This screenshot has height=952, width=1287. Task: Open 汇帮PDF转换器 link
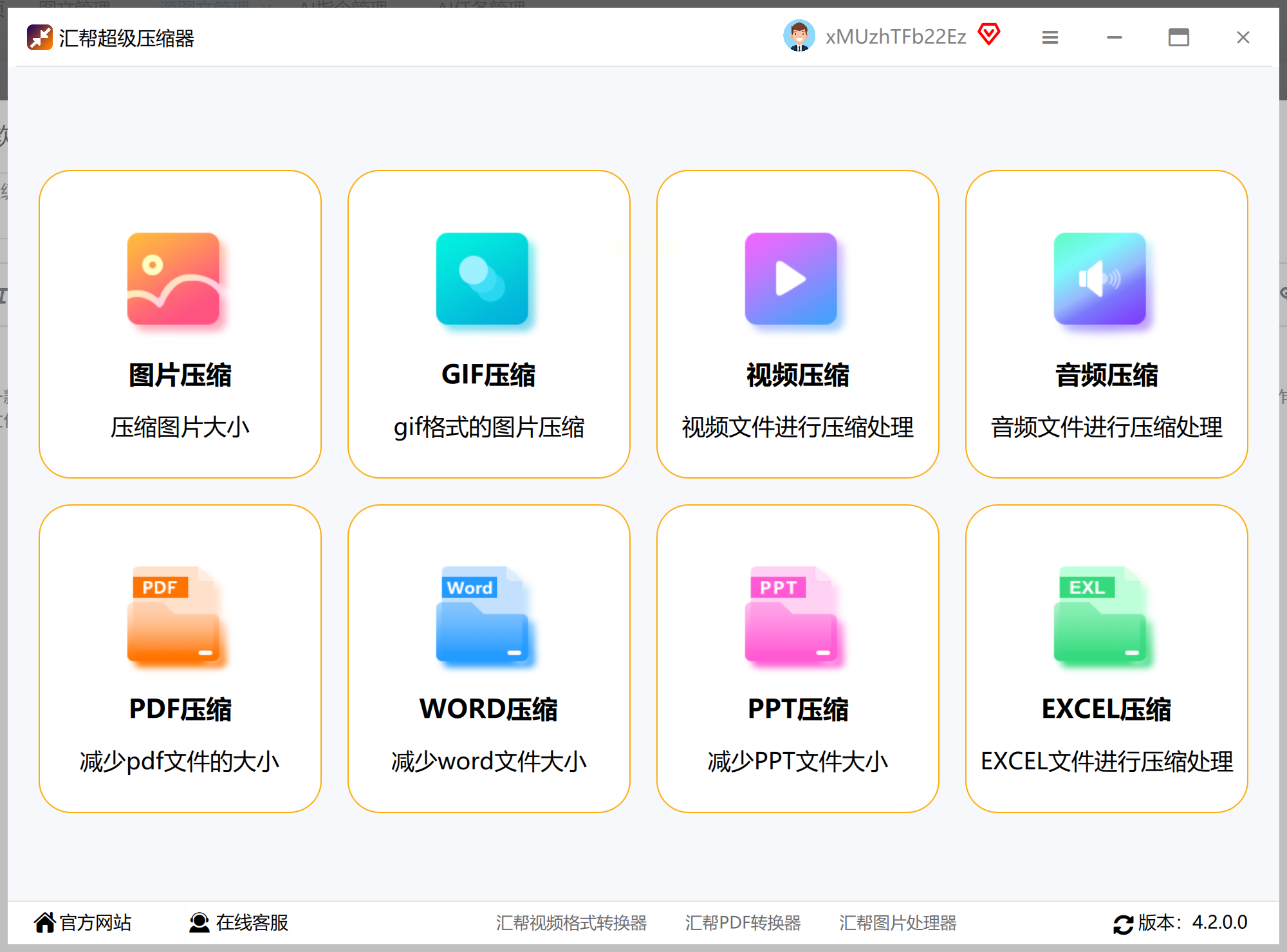click(x=743, y=923)
